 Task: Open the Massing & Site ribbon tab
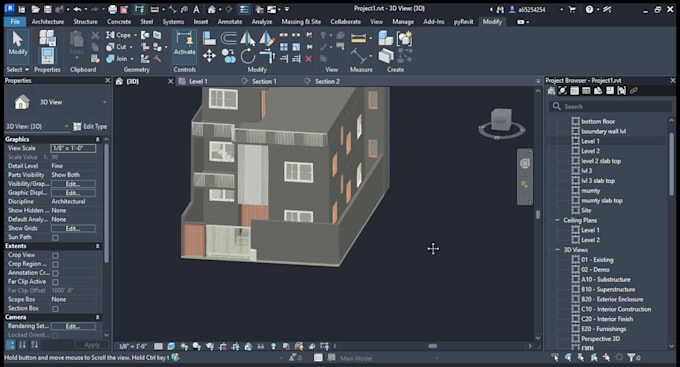pos(301,22)
